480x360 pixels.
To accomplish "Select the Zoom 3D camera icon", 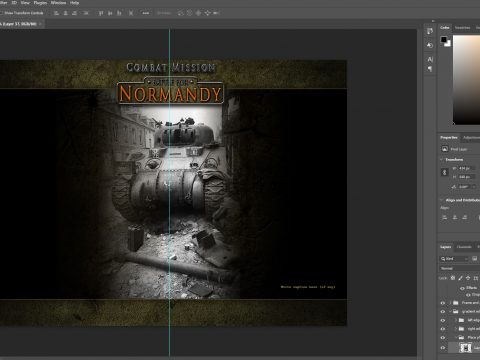I will coord(216,13).
